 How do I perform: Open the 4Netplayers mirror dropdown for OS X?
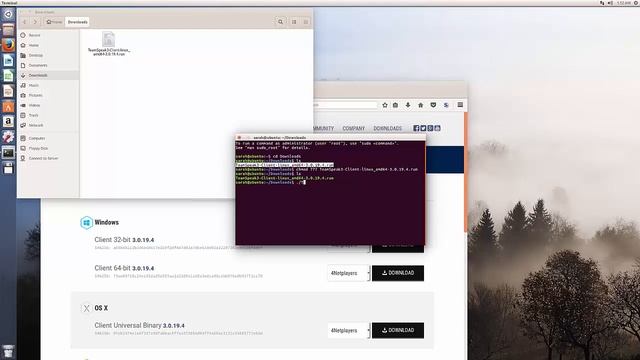349,331
